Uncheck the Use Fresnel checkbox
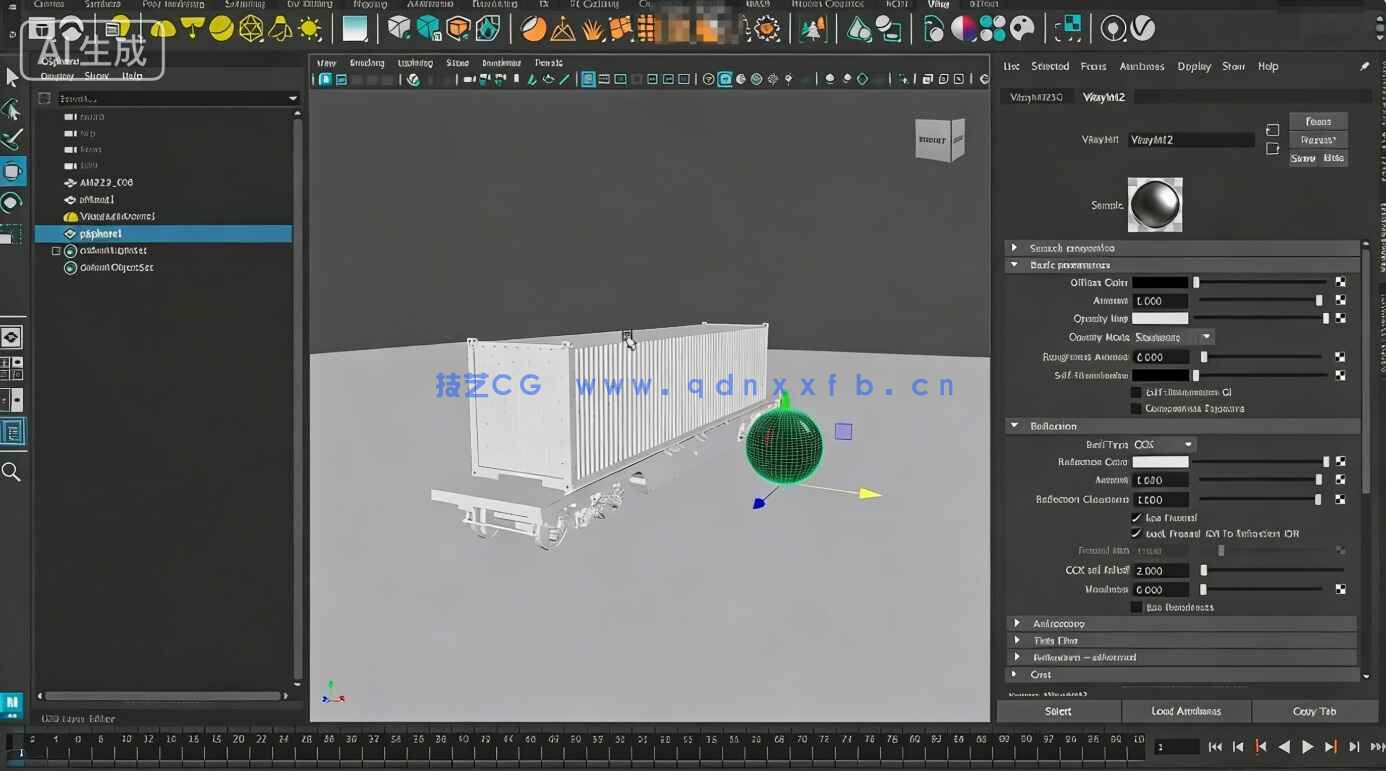 click(x=1136, y=518)
